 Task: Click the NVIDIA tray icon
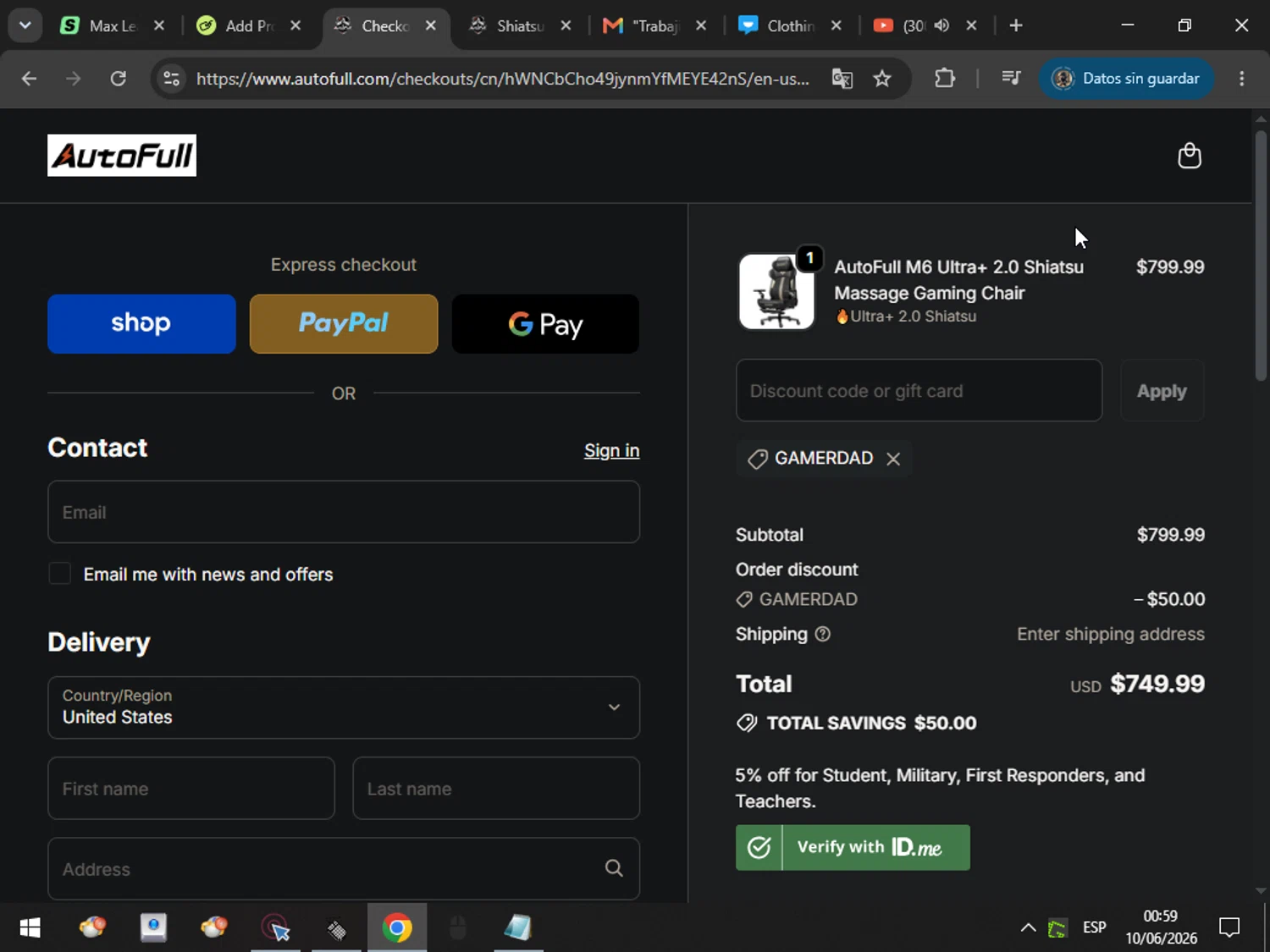(x=1057, y=928)
